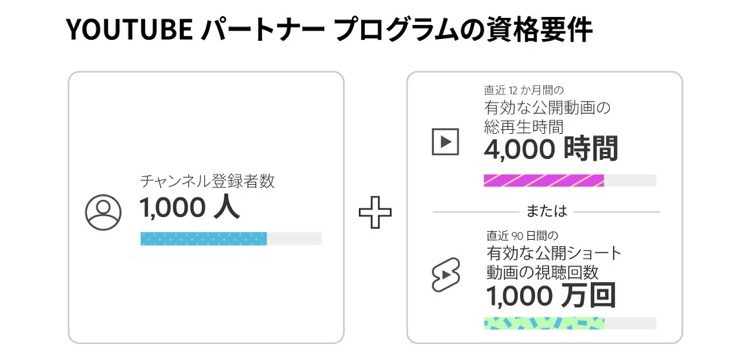Viewport: 749px width, 364px height.
Task: Click the 動画の視聴回数 label text
Action: (542, 272)
